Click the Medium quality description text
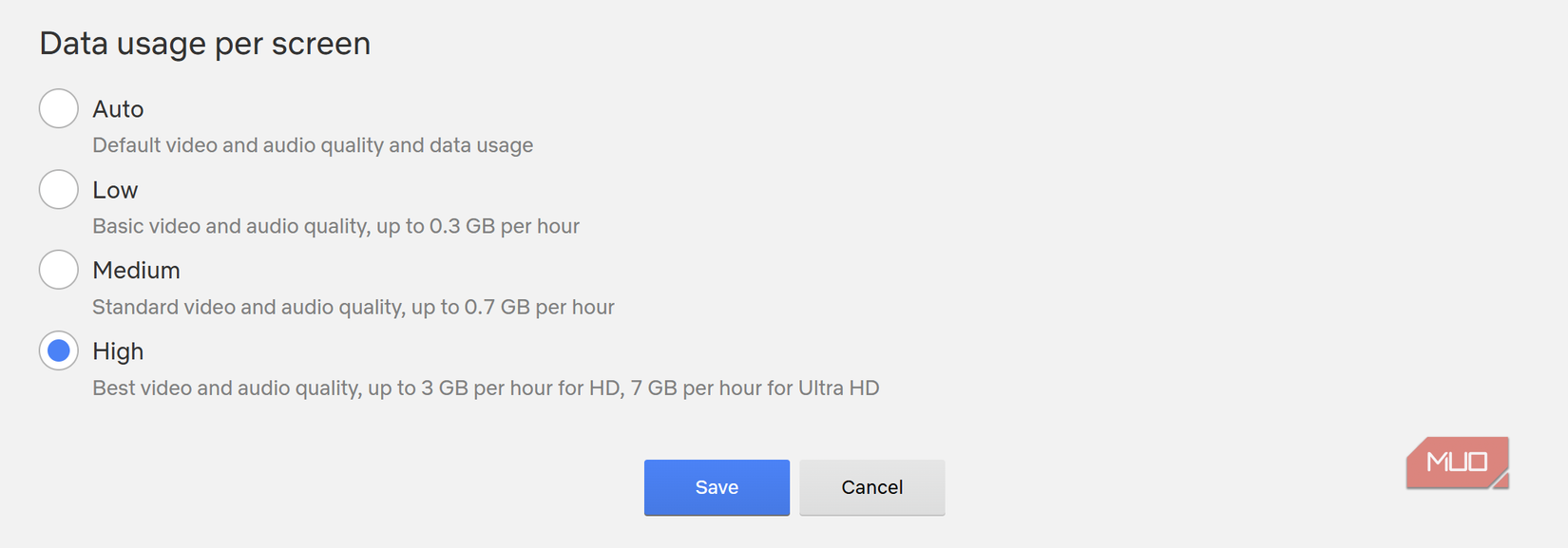1568x548 pixels. tap(353, 307)
